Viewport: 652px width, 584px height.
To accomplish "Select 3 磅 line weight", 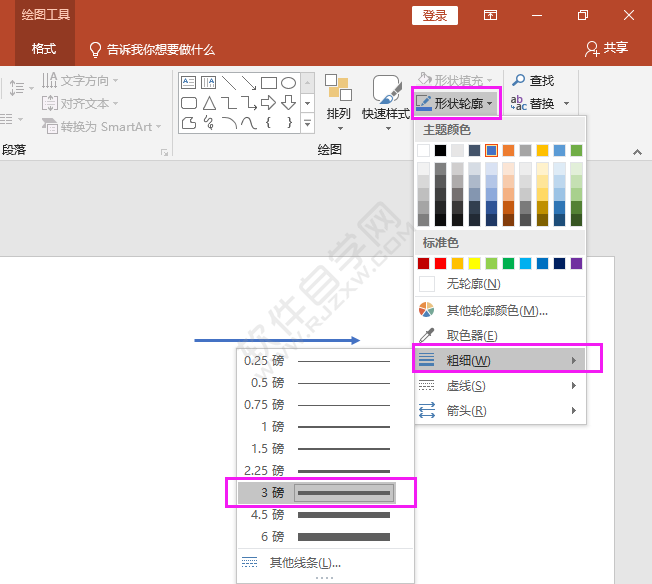I will pyautogui.click(x=317, y=493).
